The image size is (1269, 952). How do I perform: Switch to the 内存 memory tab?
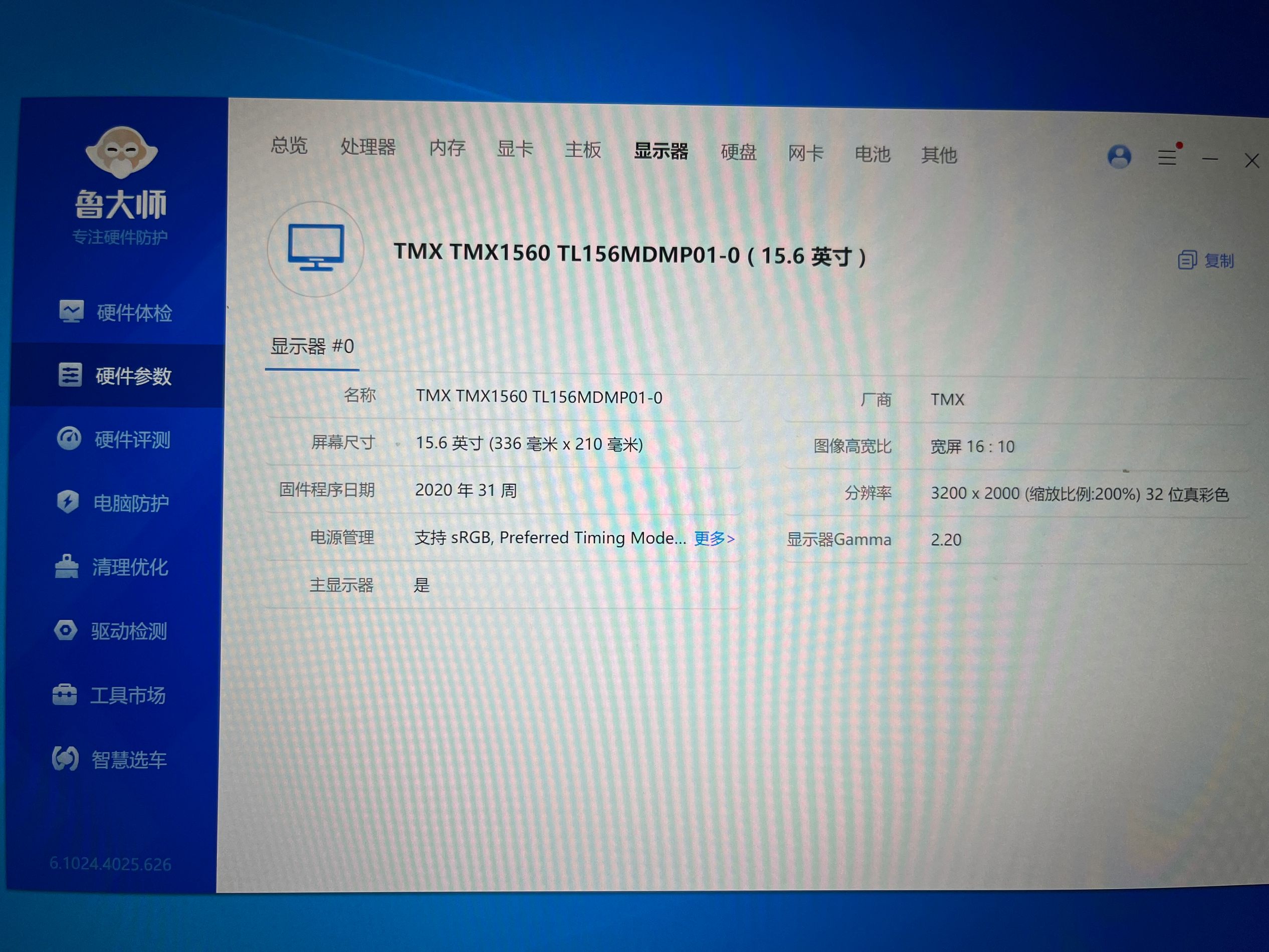click(x=448, y=148)
